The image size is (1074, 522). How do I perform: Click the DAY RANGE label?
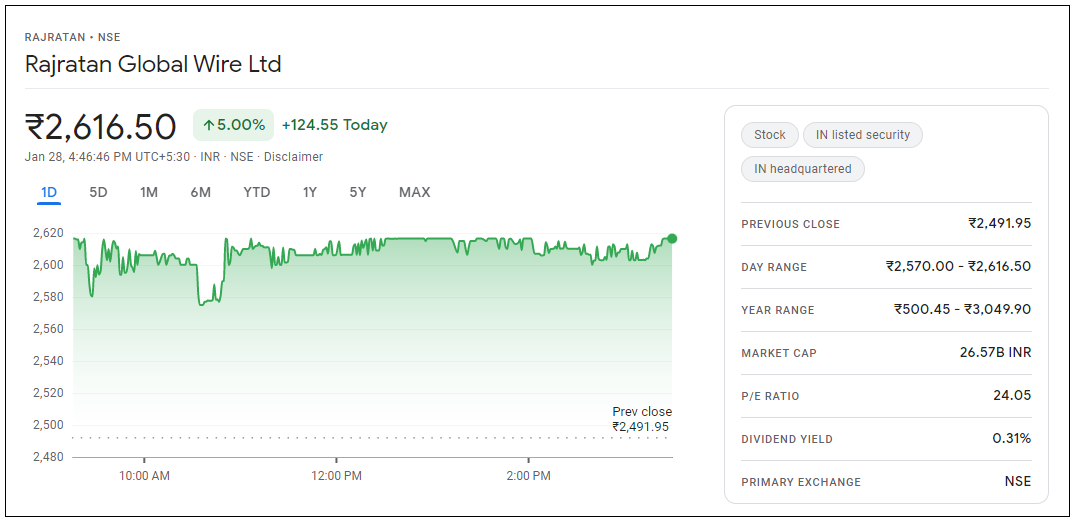[x=774, y=268]
